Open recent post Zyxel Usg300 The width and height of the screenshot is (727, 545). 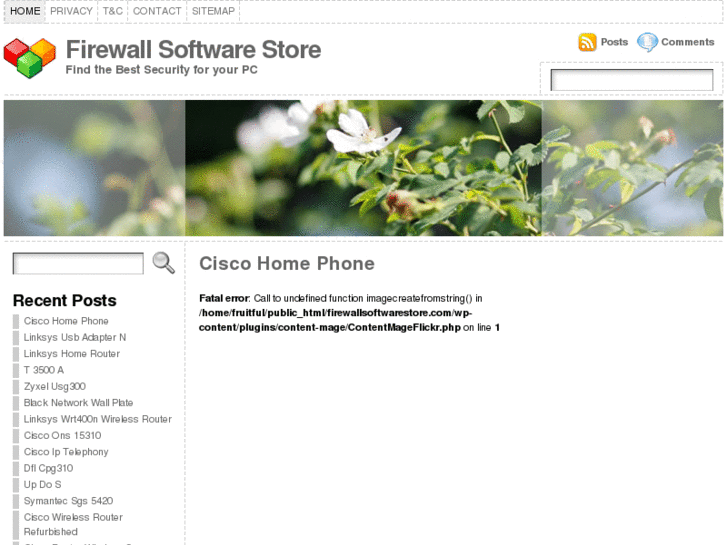click(x=55, y=386)
